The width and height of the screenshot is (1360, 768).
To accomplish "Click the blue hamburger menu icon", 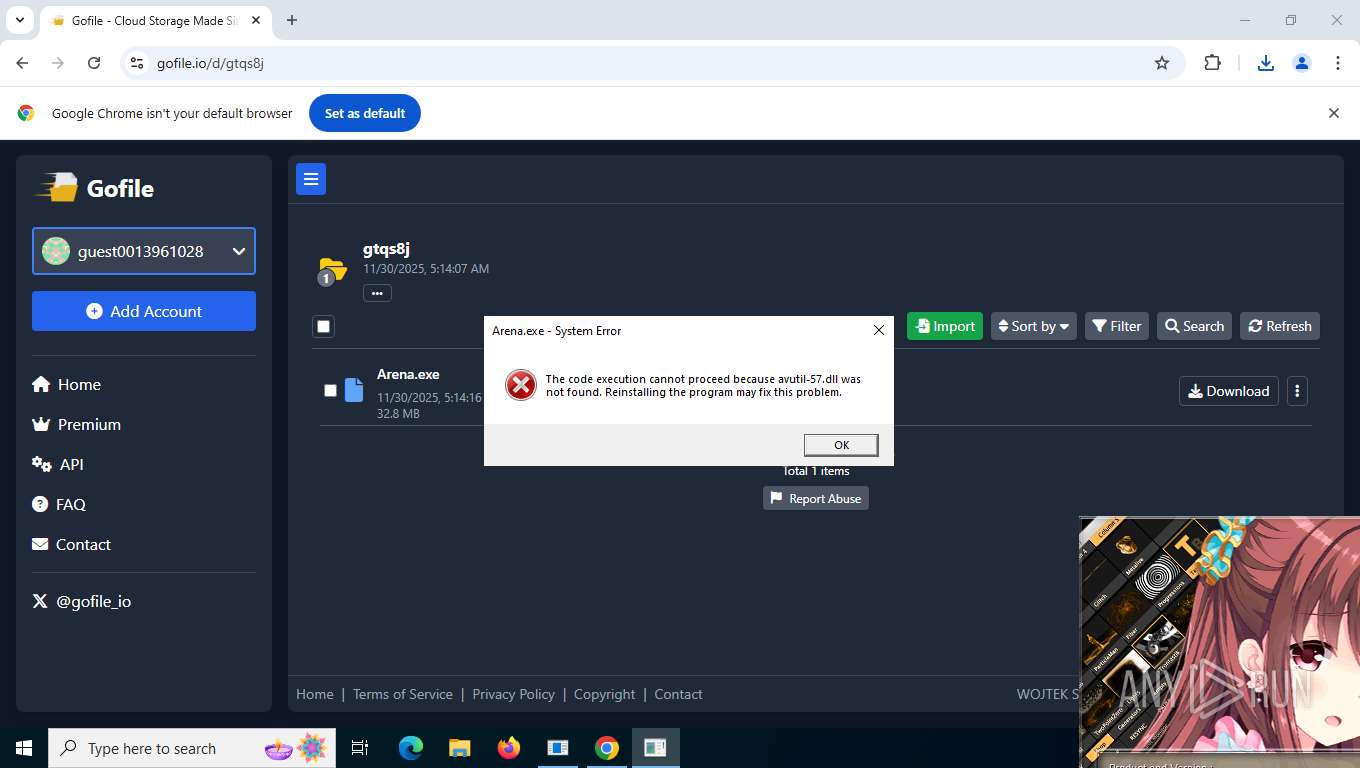I will [x=311, y=179].
